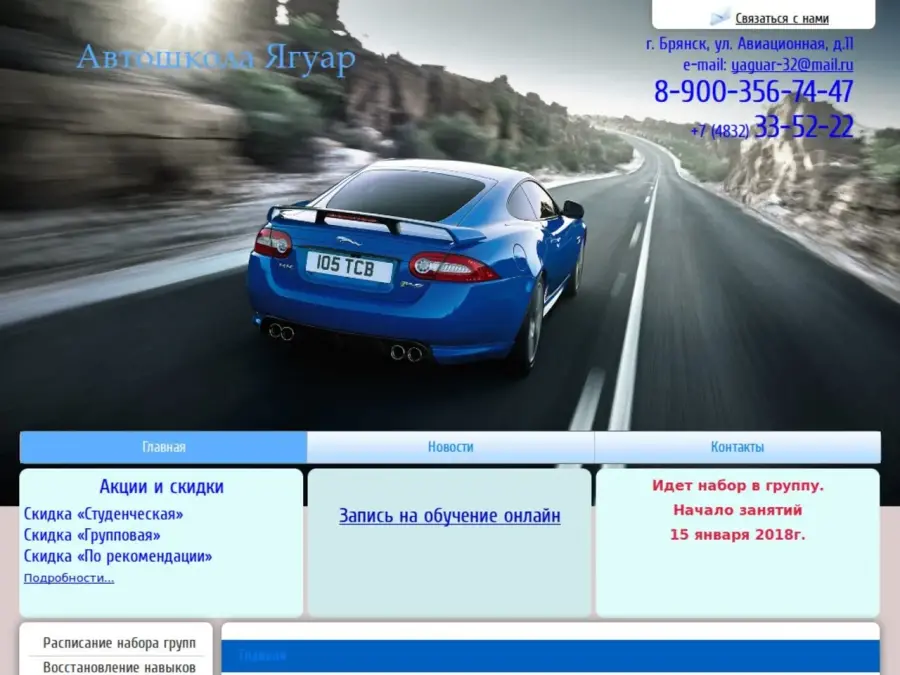Click the blue Jaguar car image
The width and height of the screenshot is (900, 675).
point(420,265)
